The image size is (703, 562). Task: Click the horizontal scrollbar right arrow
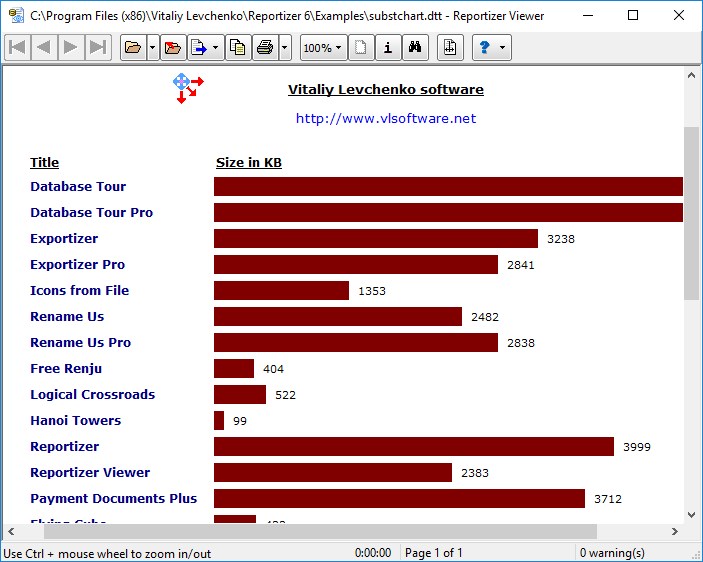point(674,531)
